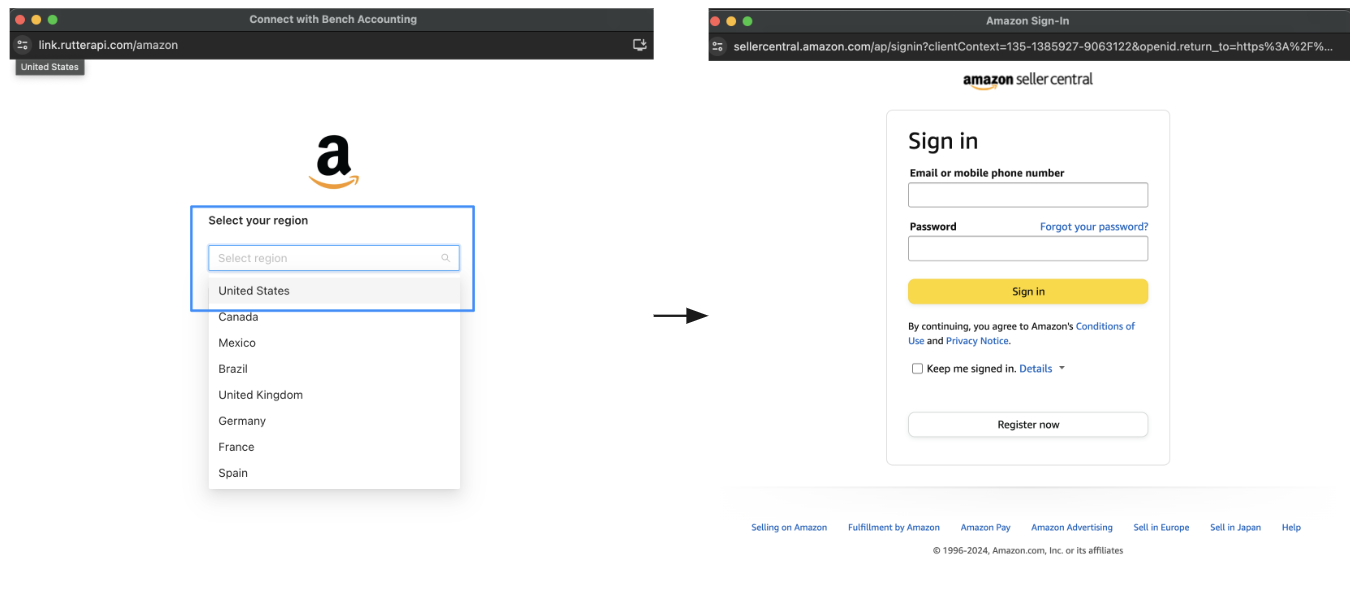This screenshot has width=1350, height=612.
Task: Open the Help footer link
Action: pyautogui.click(x=1291, y=527)
